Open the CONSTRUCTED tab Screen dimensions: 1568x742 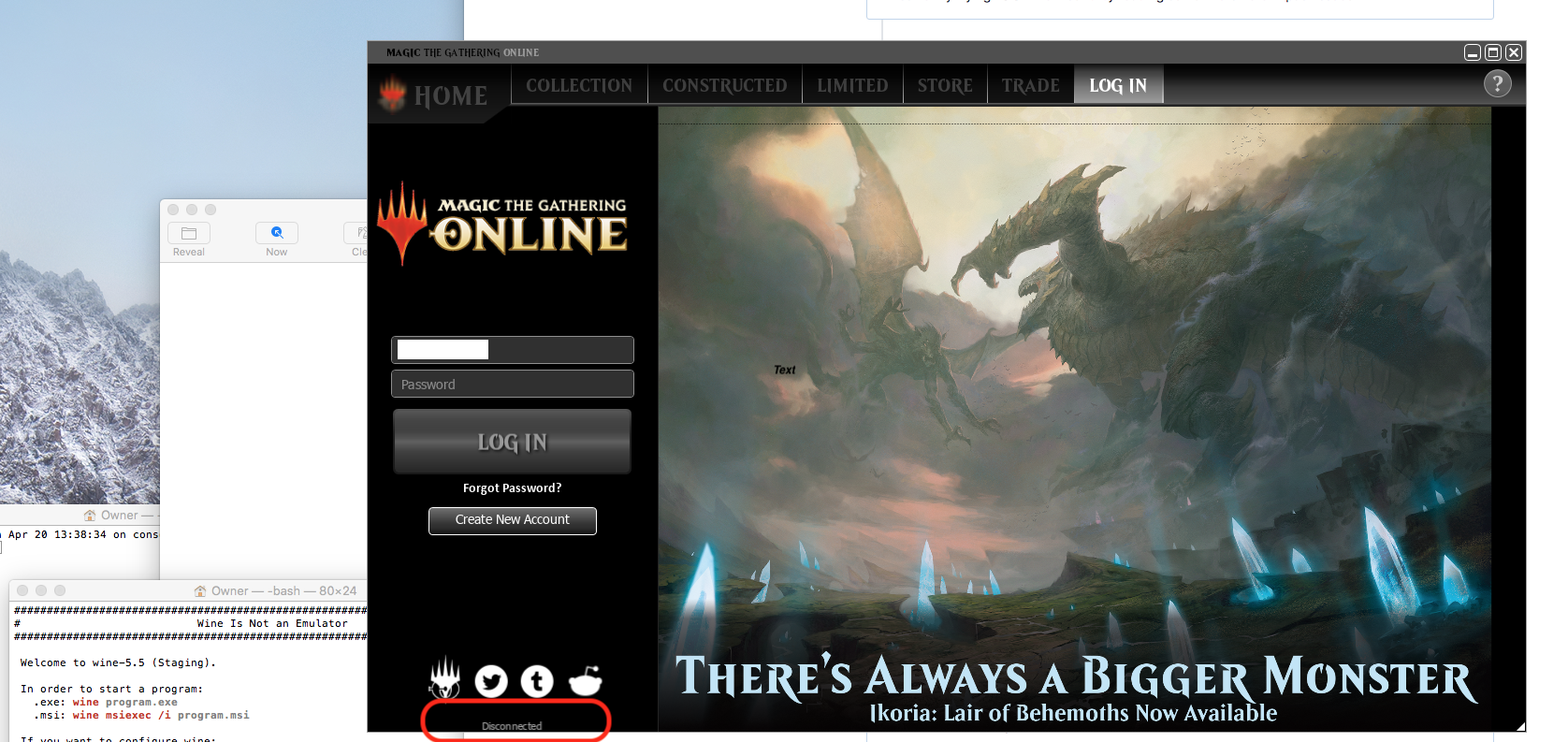point(725,85)
